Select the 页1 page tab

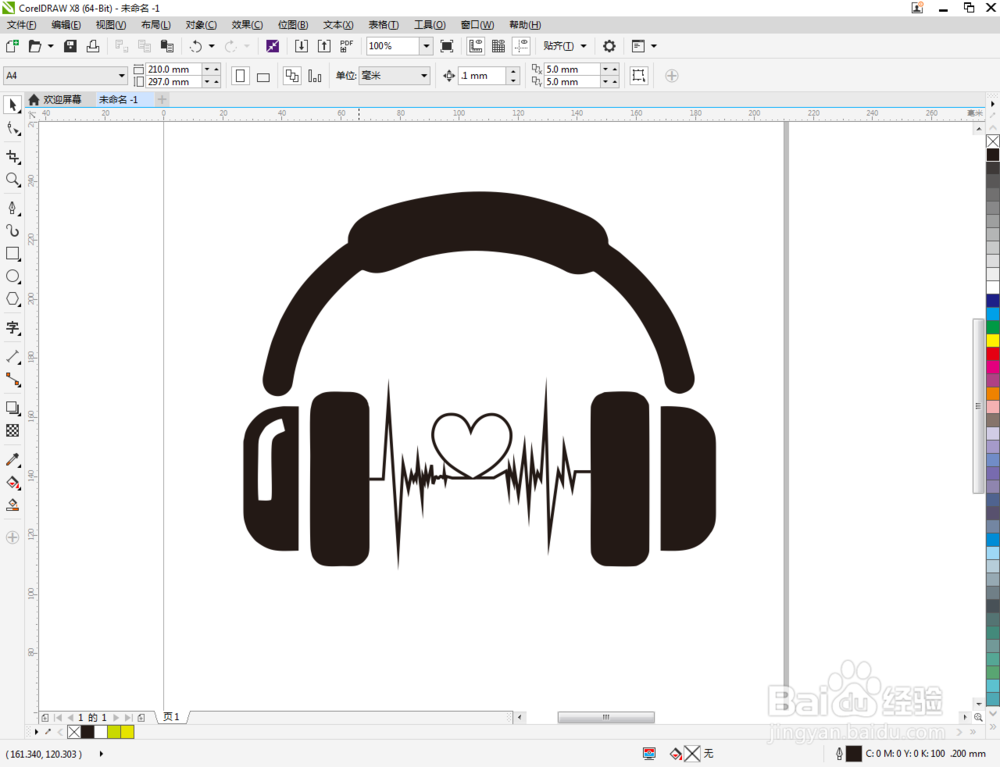[x=171, y=717]
